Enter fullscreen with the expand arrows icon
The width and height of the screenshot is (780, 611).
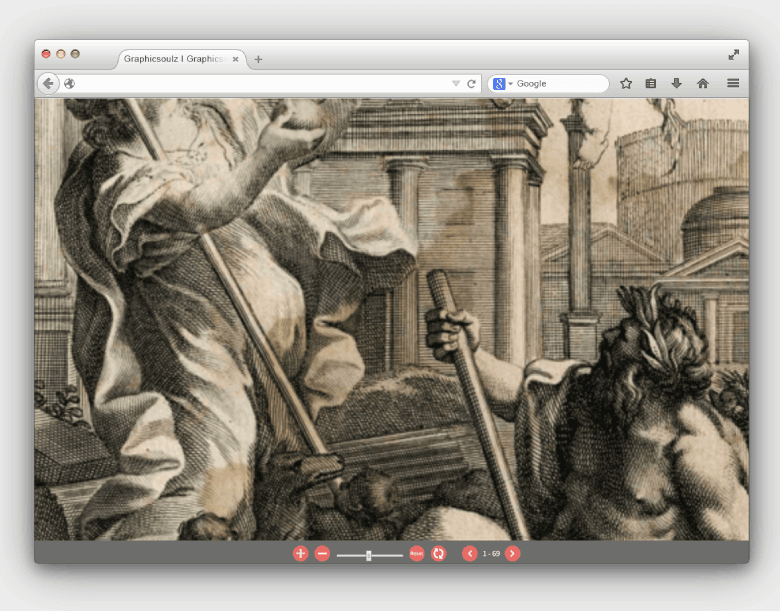click(x=734, y=55)
